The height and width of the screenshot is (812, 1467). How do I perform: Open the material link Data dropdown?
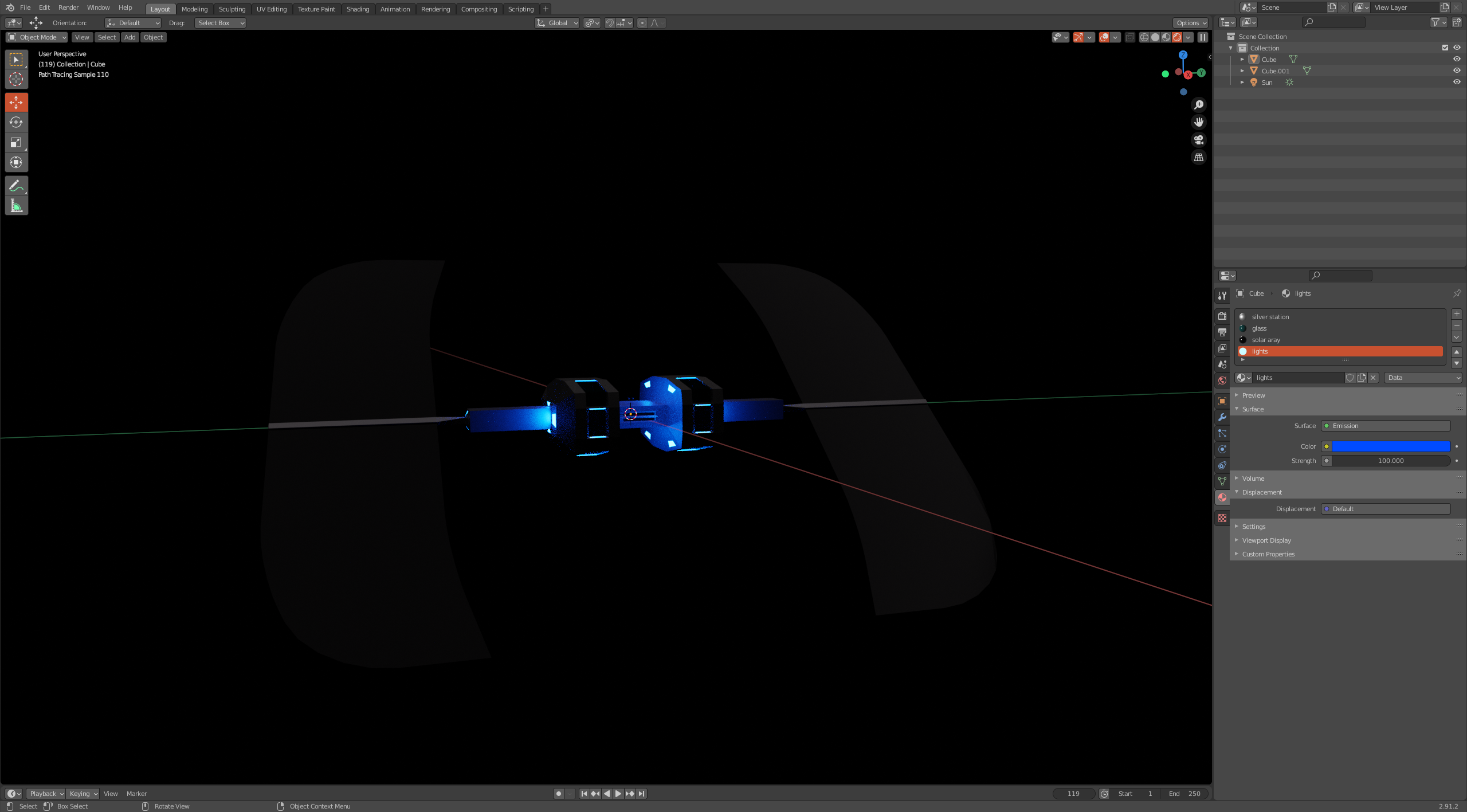click(1423, 378)
